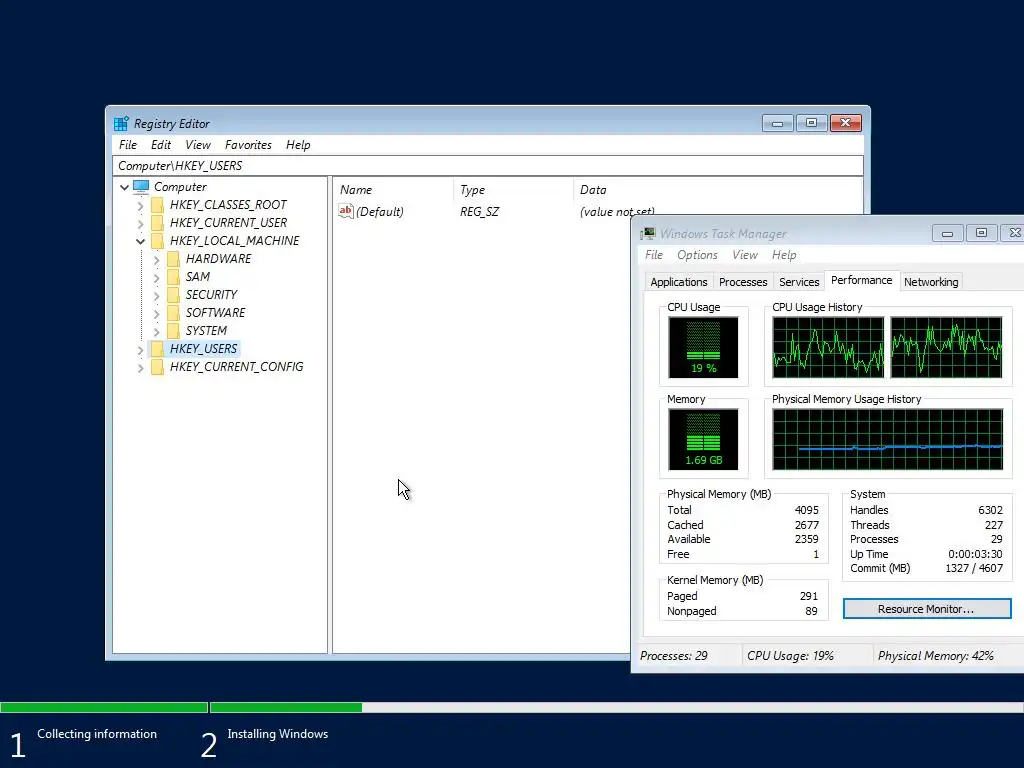The height and width of the screenshot is (768, 1024).
Task: Maximize the Windows Task Manager window
Action: point(981,232)
